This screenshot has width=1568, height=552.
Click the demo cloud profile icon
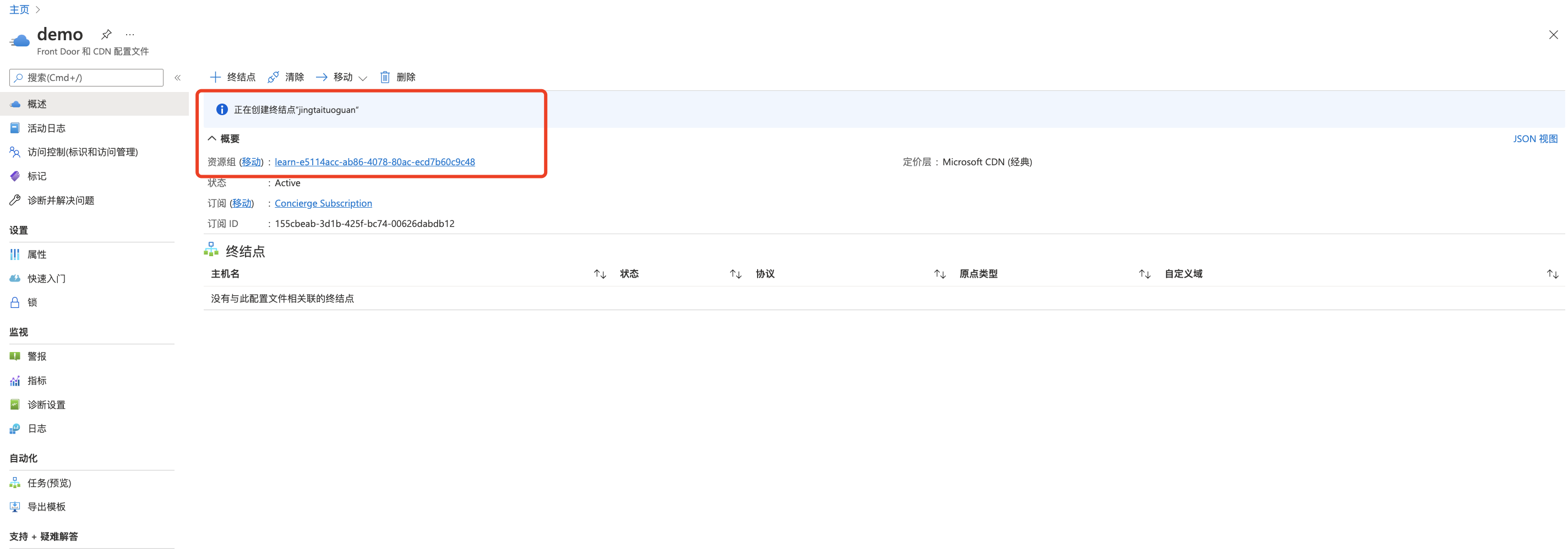click(19, 41)
